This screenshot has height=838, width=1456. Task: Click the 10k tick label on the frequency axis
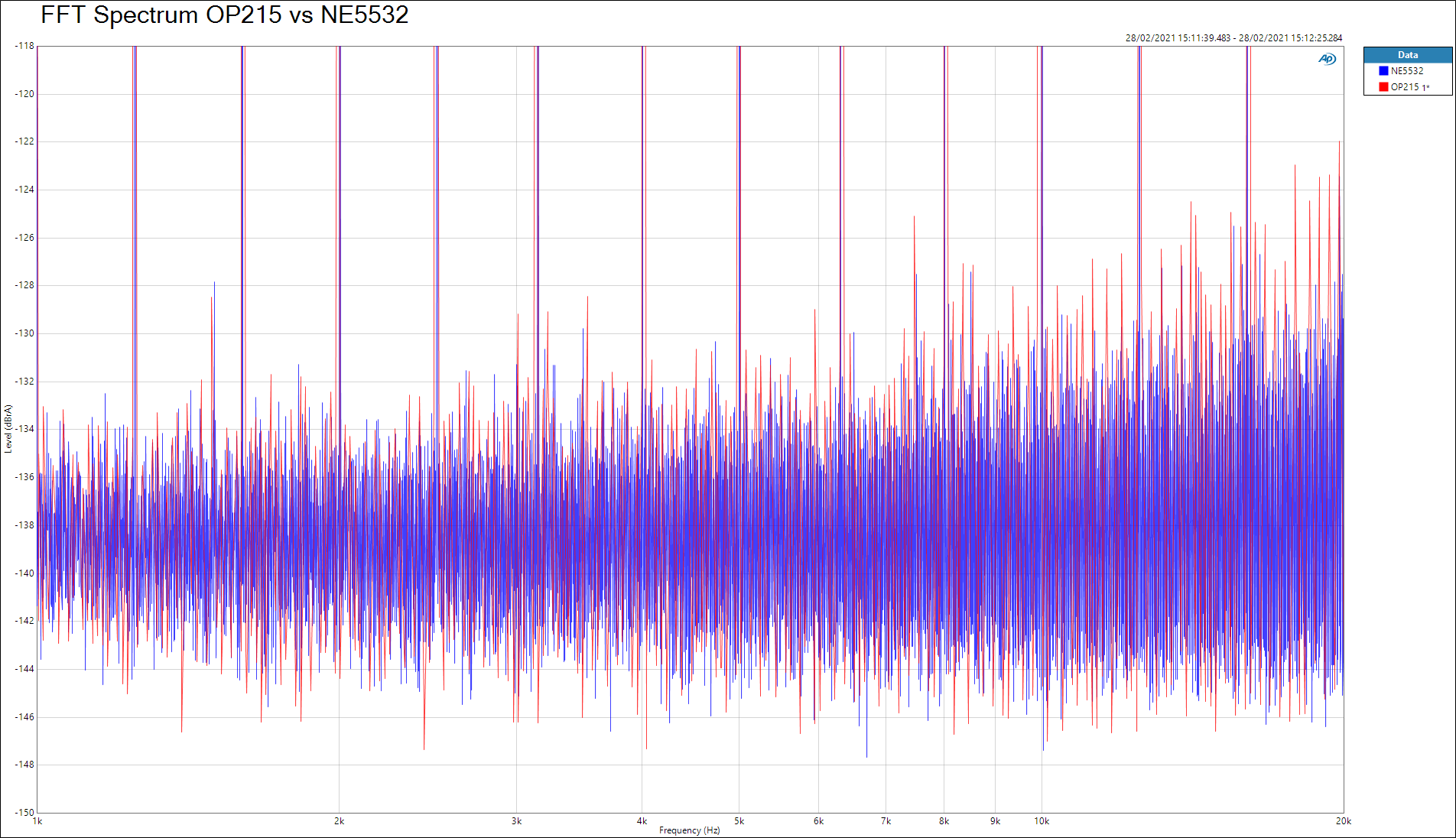tap(1041, 821)
